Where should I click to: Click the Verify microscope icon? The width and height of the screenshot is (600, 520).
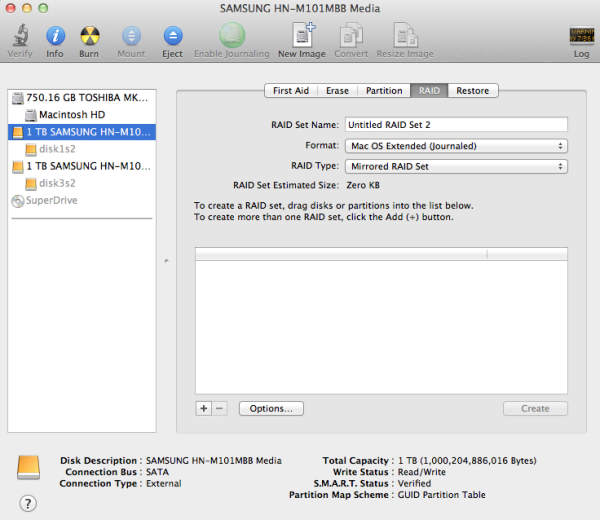[20, 35]
